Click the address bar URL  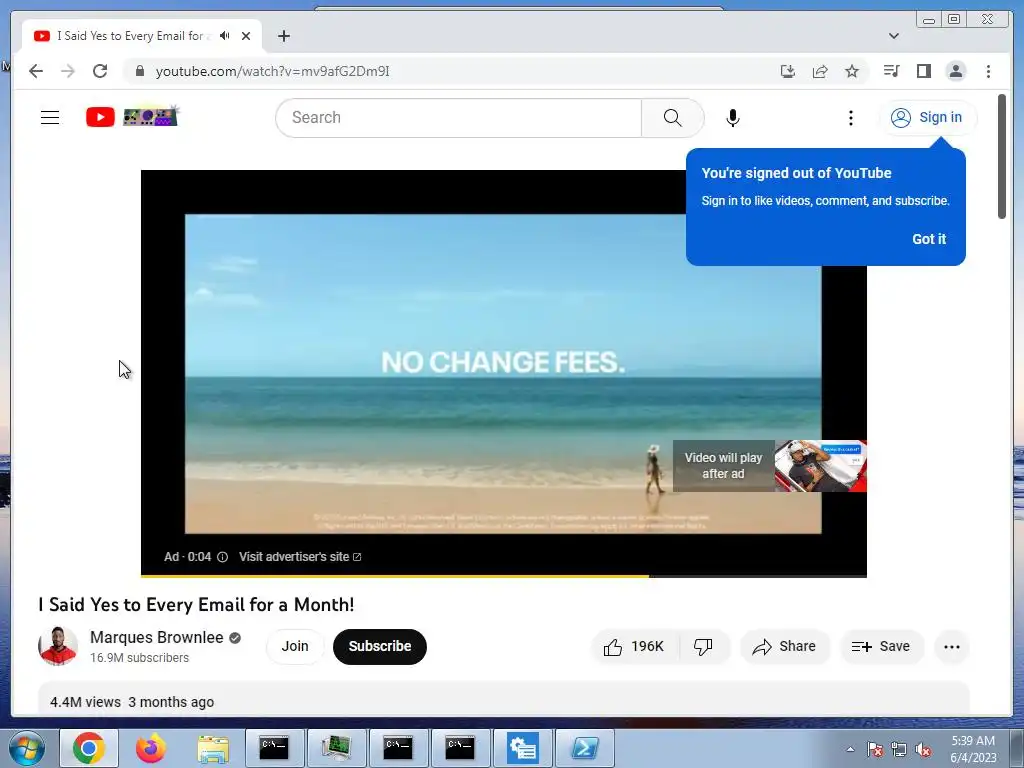[x=272, y=71]
